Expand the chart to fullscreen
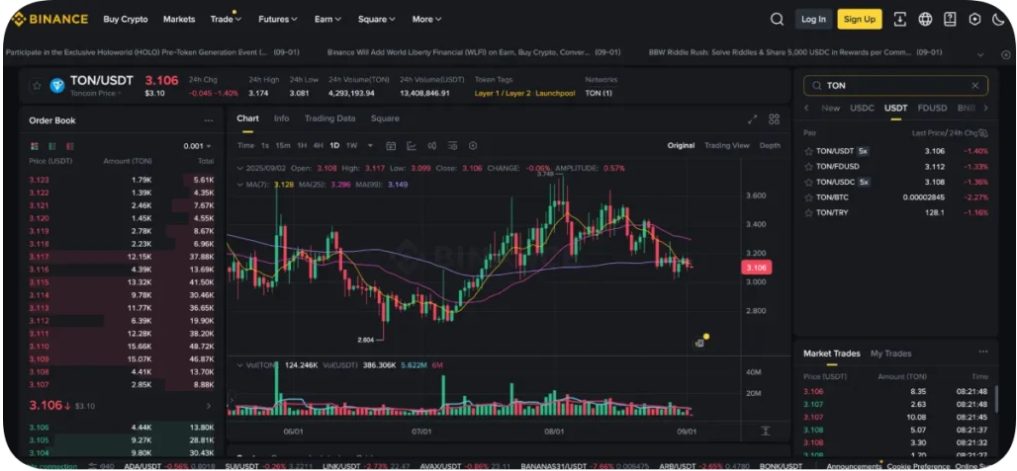This screenshot has height=471, width=1017. (x=752, y=119)
